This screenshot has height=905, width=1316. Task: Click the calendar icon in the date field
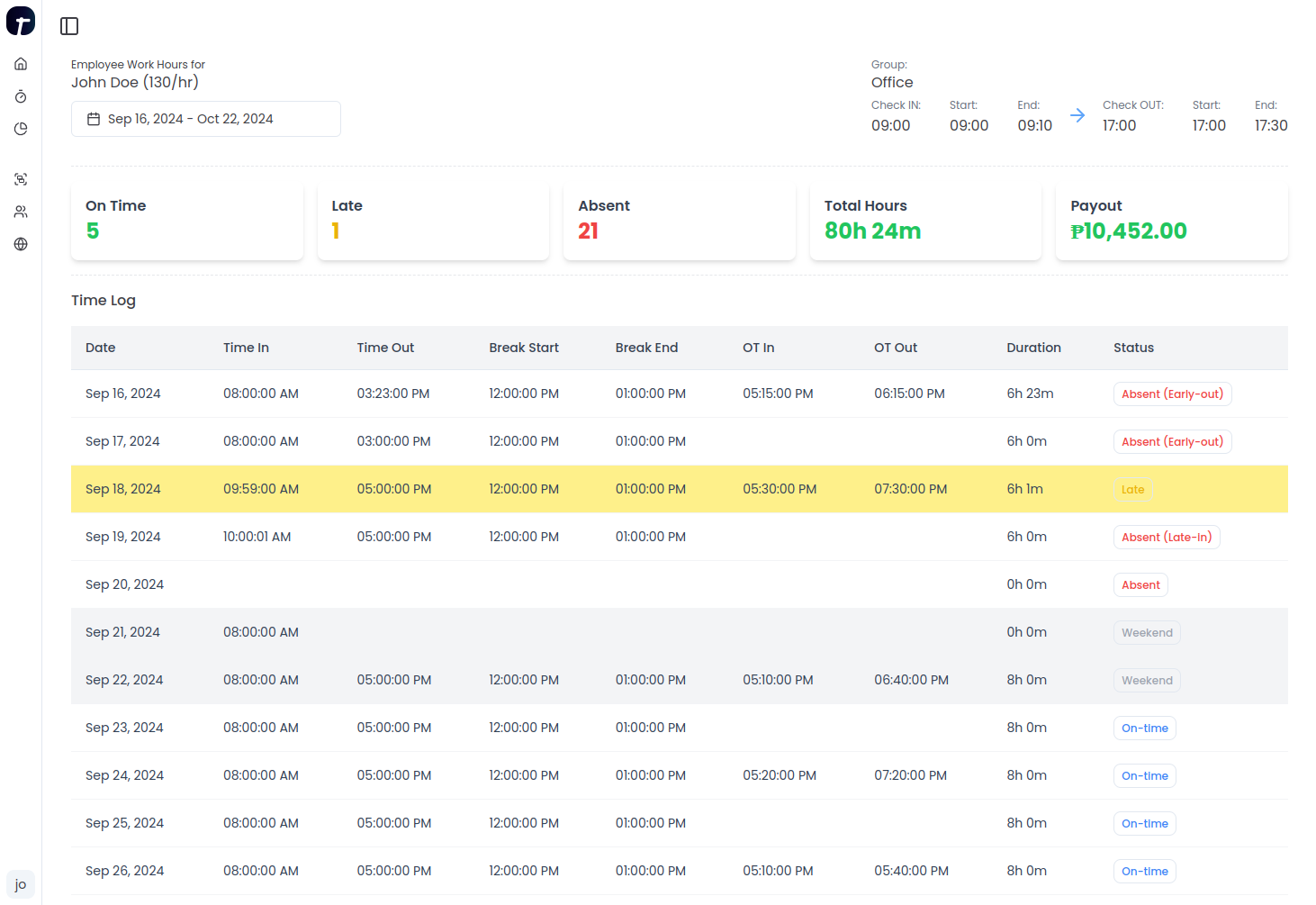(94, 118)
